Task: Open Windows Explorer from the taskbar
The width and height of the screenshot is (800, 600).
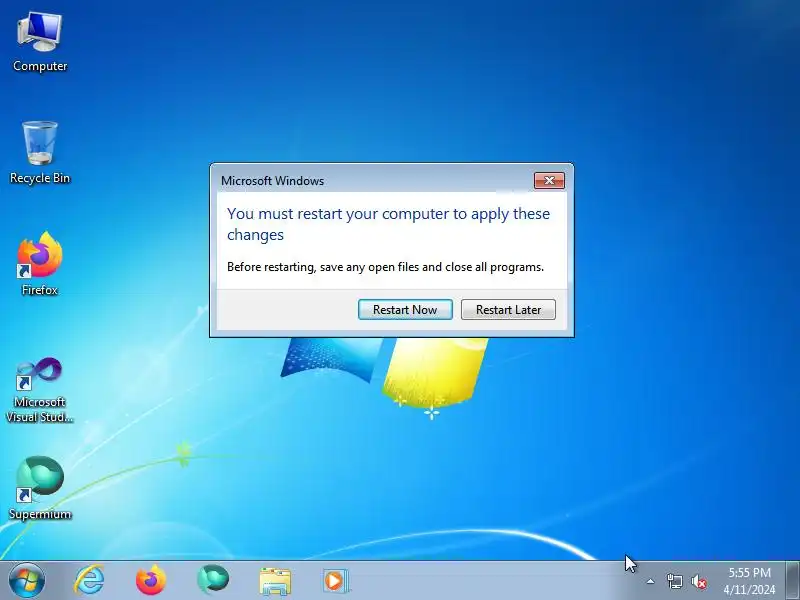Action: [x=275, y=581]
